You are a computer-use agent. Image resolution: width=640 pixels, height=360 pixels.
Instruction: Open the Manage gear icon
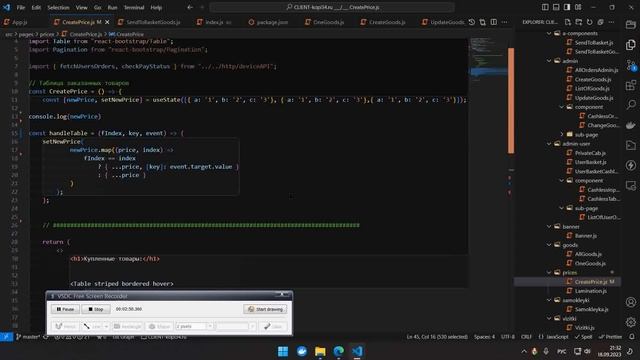point(631,322)
